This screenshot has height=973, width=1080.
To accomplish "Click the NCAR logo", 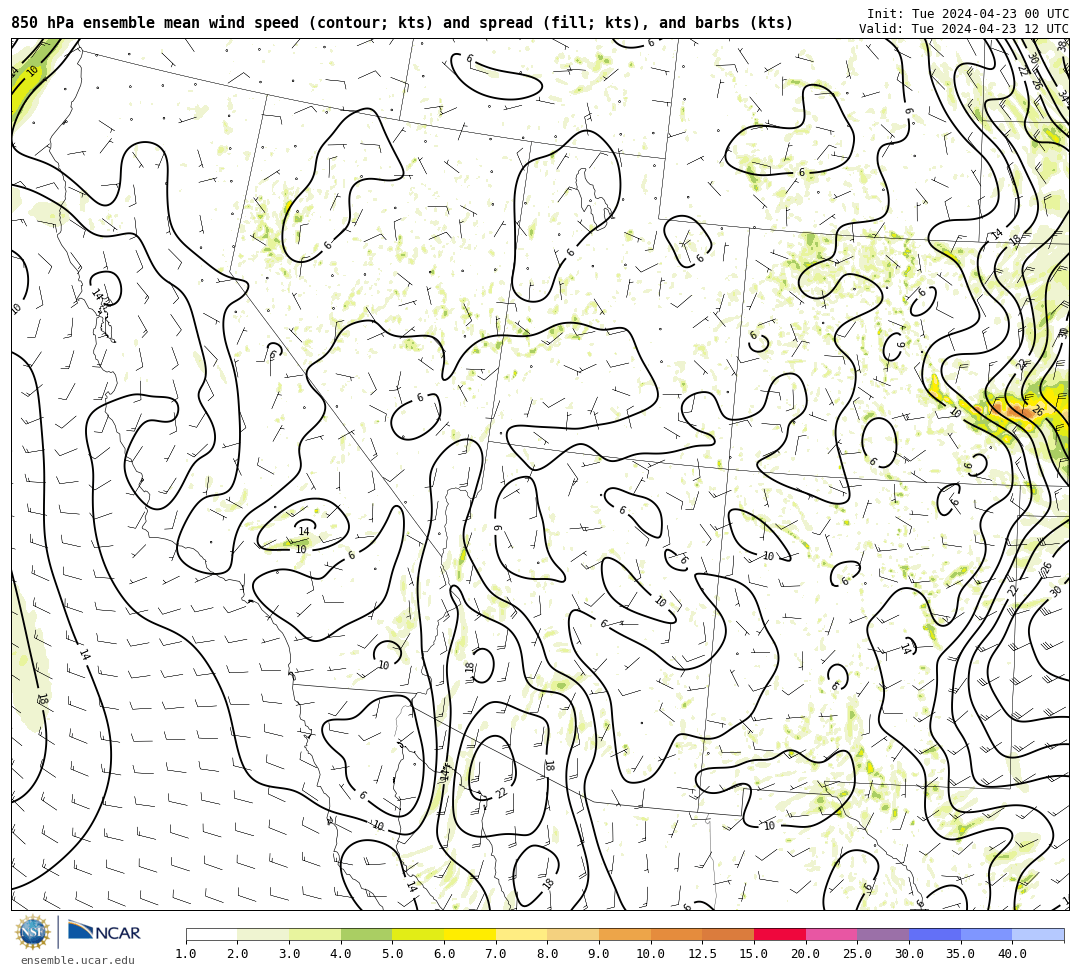I will tap(104, 932).
